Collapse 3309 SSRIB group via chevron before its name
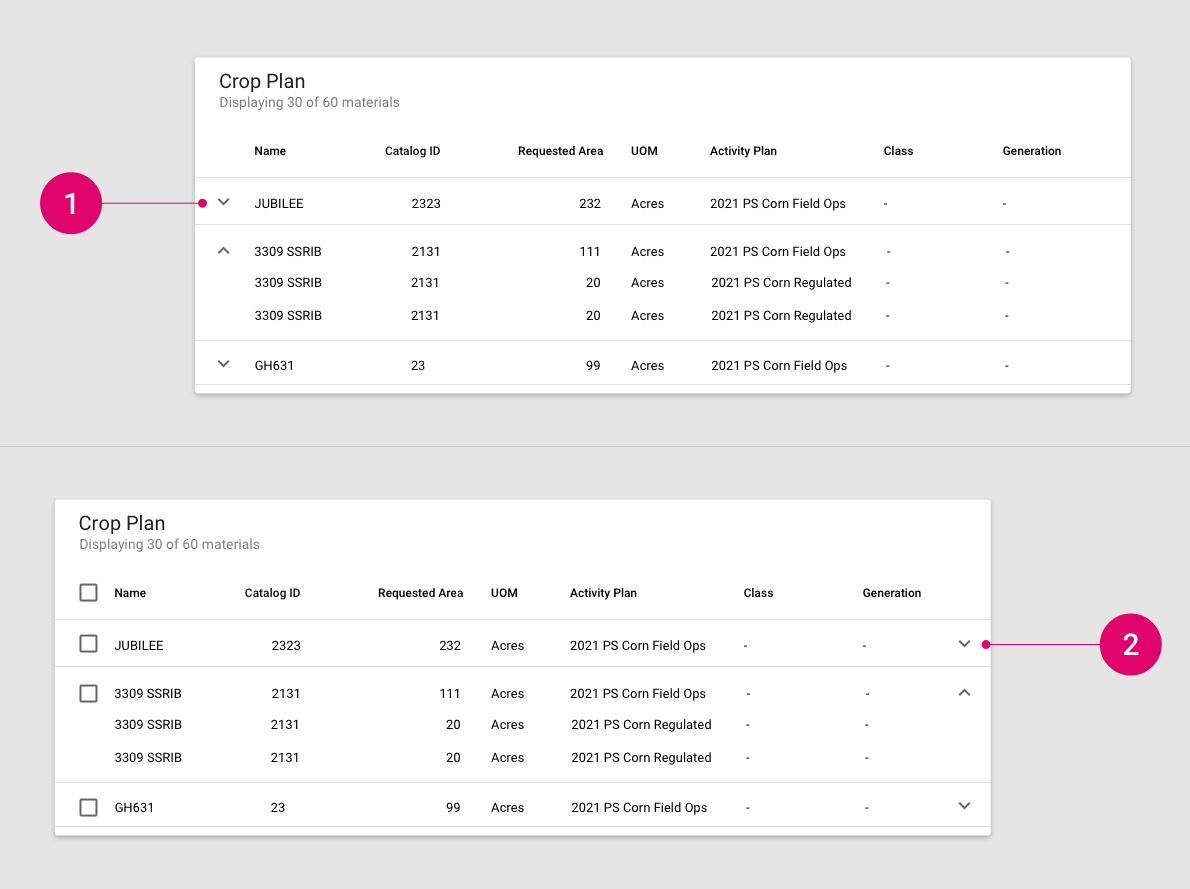Viewport: 1190px width, 889px height. click(224, 251)
